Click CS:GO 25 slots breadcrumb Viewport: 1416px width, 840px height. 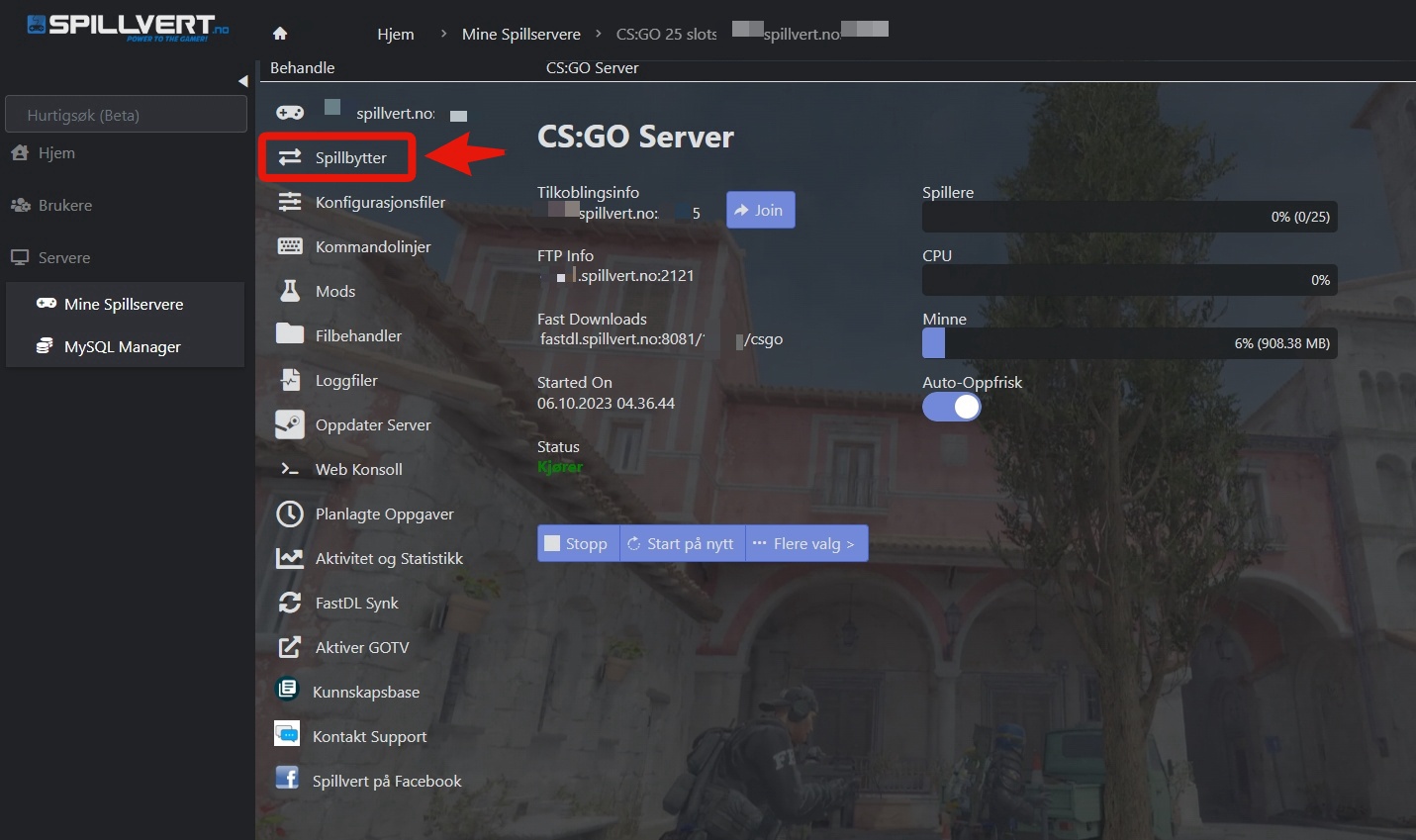666,34
